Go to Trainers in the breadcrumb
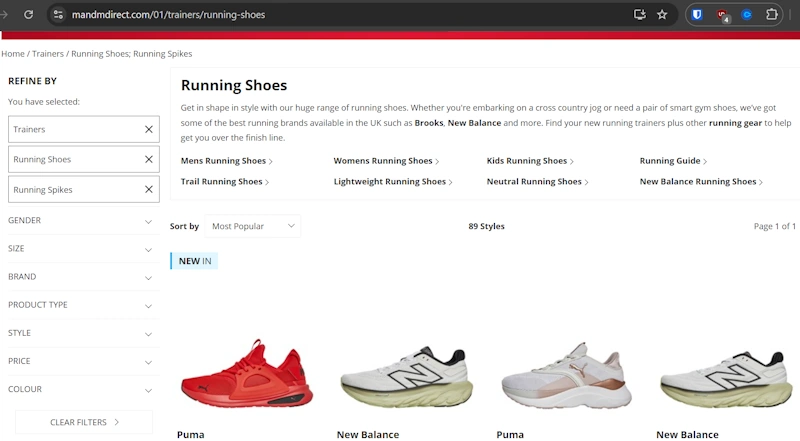 click(48, 54)
